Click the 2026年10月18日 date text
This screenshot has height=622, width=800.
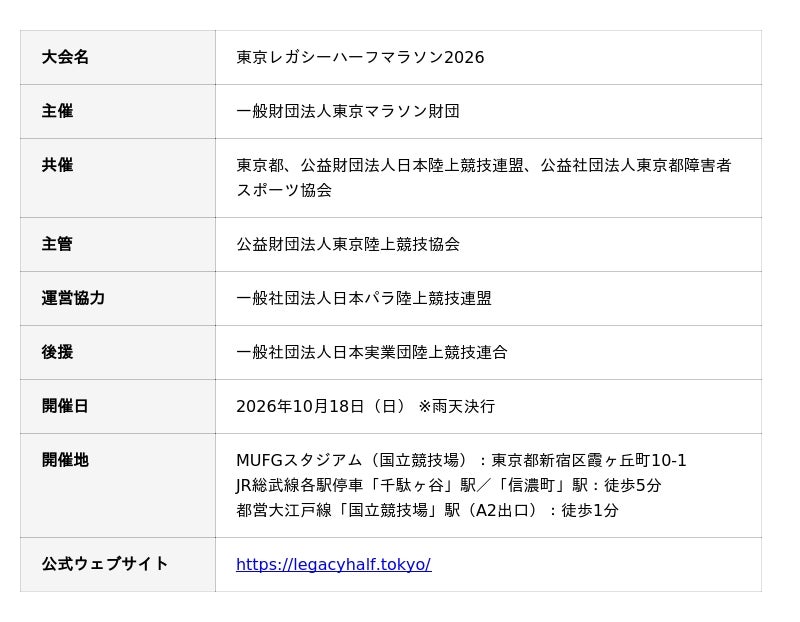[300, 406]
